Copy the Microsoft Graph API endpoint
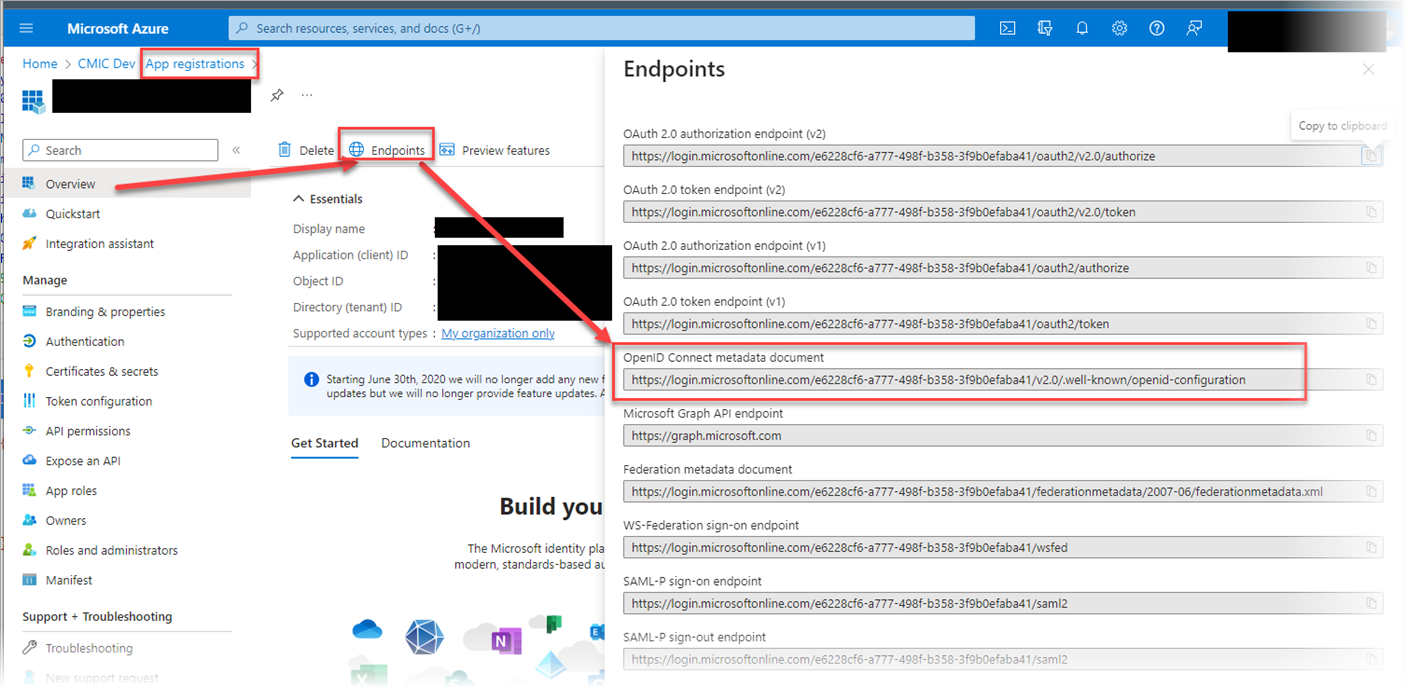1408x688 pixels. 1372,436
